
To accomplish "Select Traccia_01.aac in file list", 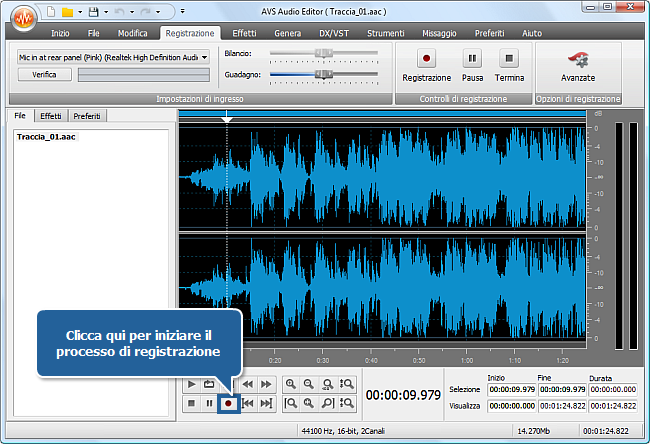I will click(x=47, y=136).
